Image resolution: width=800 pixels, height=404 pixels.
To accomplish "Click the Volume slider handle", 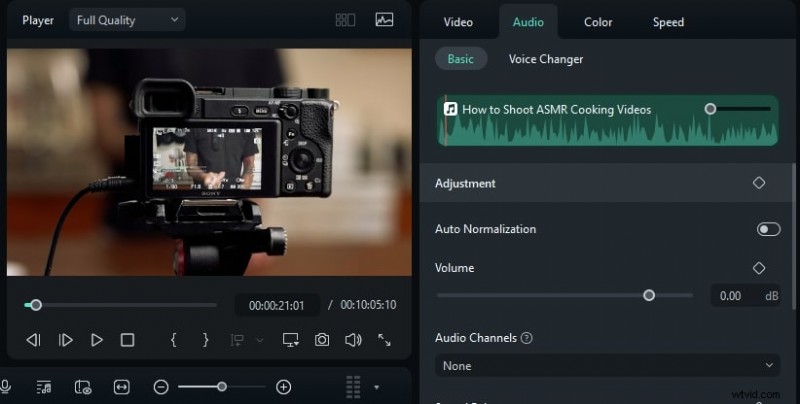I will [649, 295].
